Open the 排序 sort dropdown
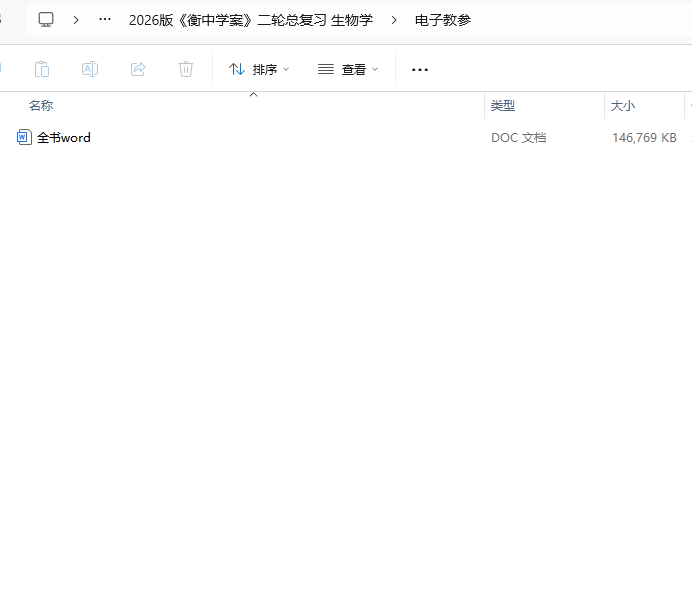The image size is (692, 613). pos(259,69)
